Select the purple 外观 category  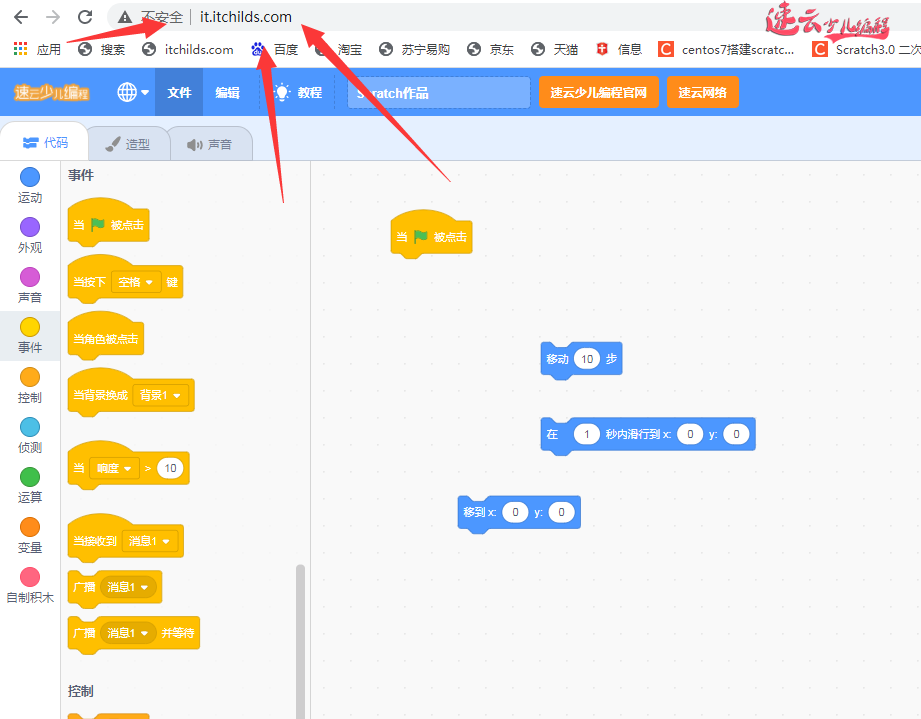[x=30, y=227]
